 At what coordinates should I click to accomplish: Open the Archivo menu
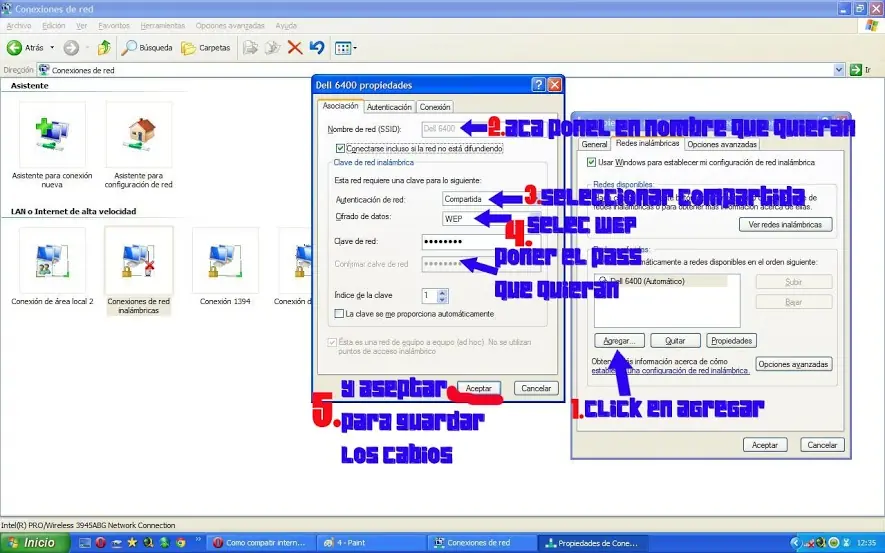click(19, 26)
